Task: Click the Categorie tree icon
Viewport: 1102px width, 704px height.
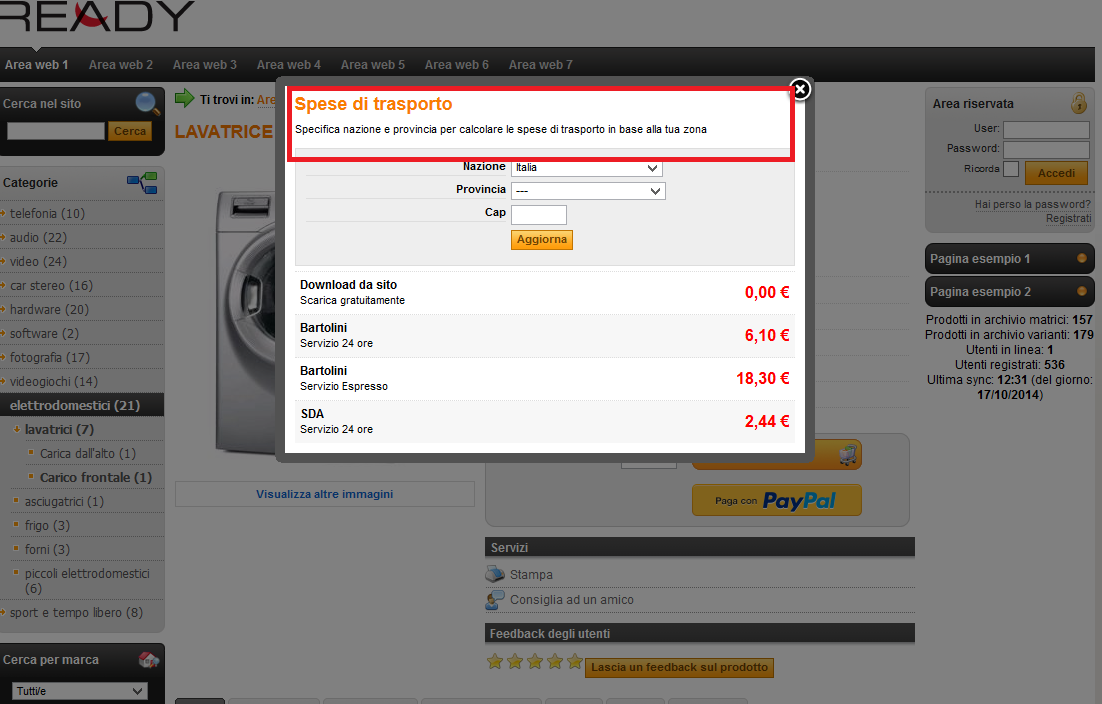Action: pyautogui.click(x=142, y=183)
